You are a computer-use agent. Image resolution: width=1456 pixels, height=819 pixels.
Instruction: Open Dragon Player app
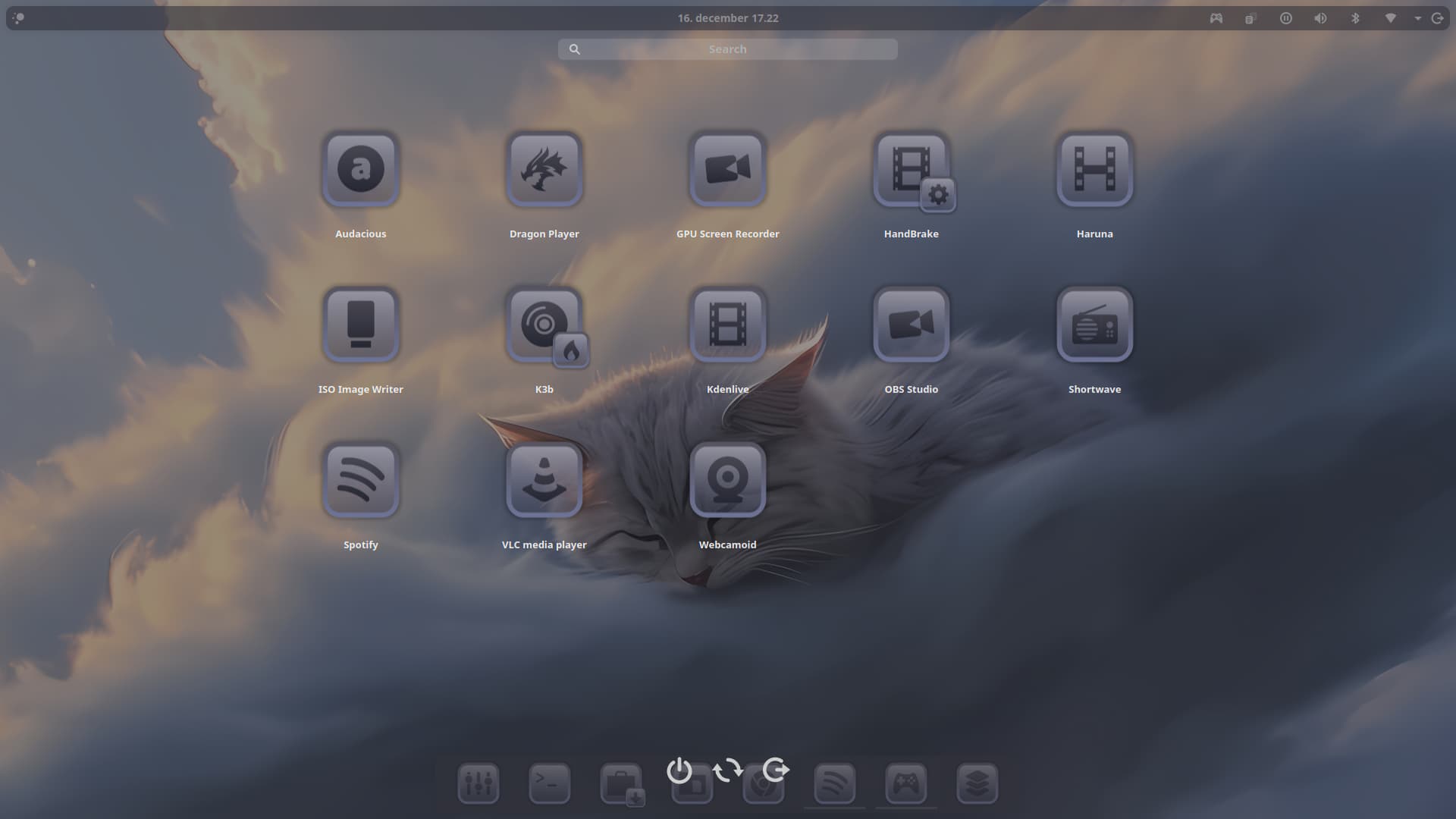click(544, 169)
